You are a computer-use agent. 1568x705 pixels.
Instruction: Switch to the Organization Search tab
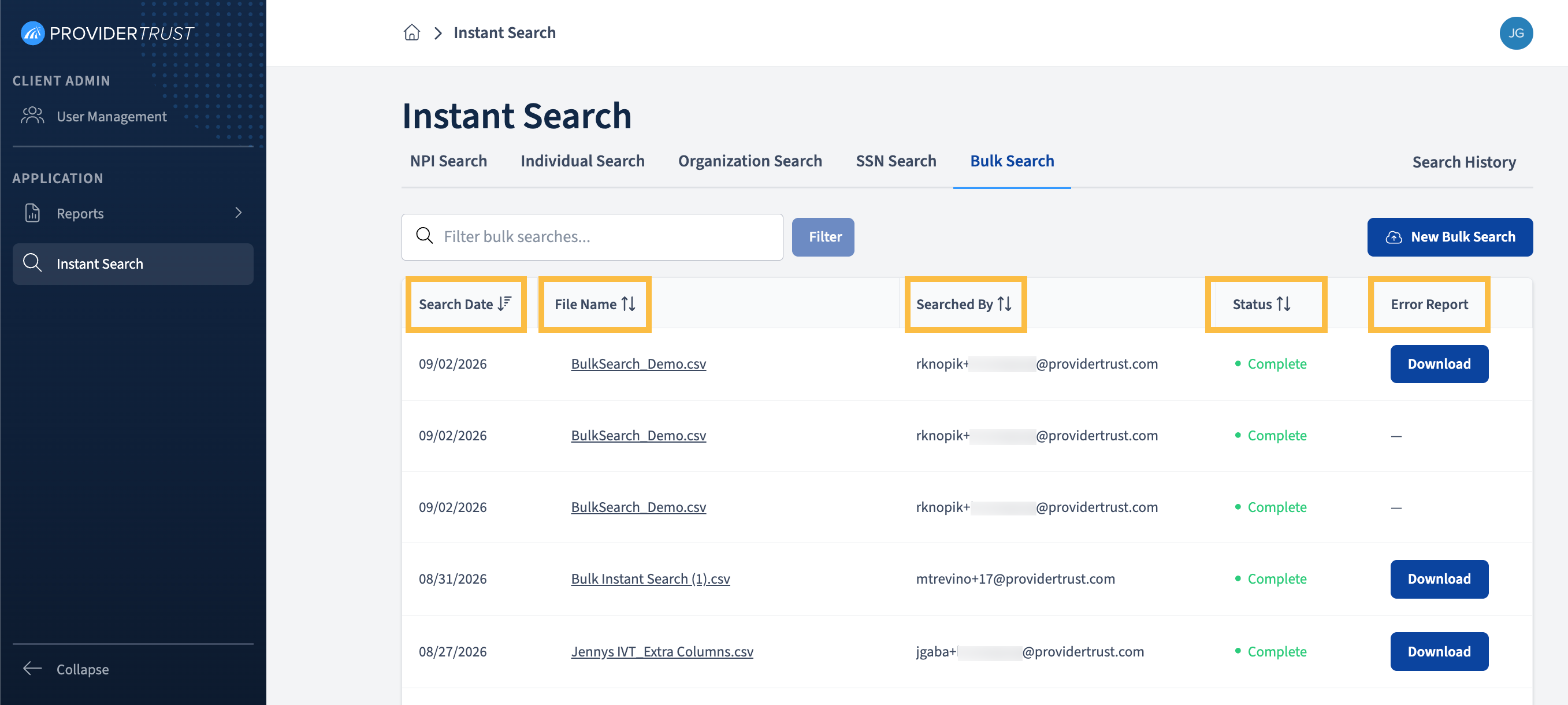[750, 161]
